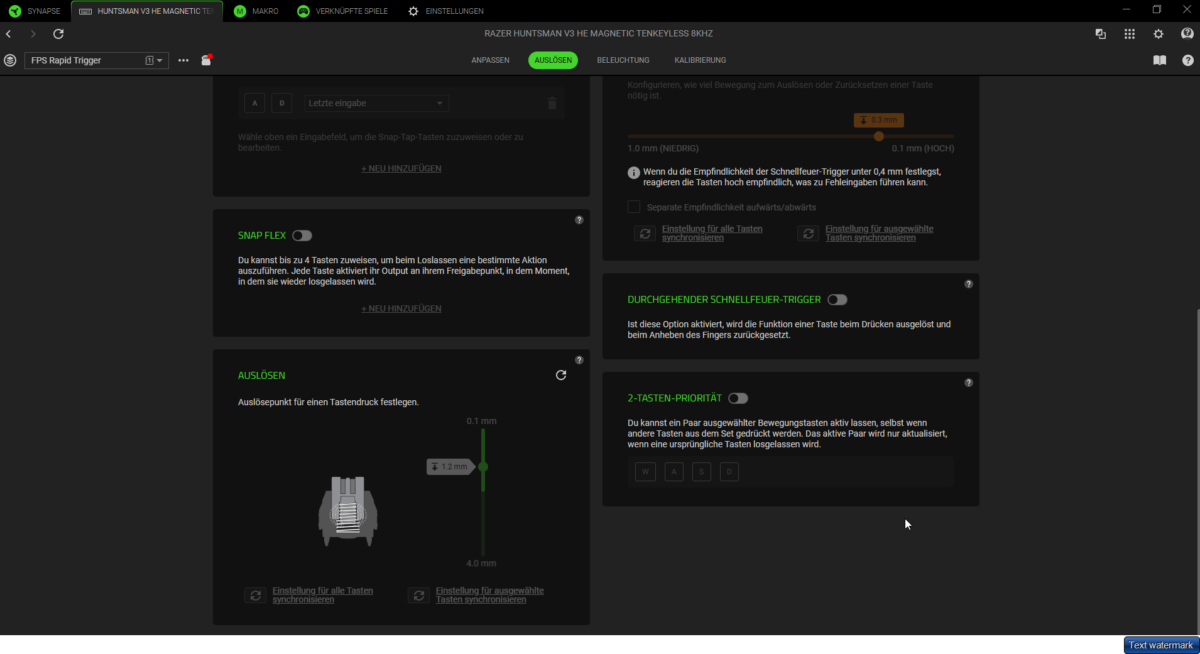The height and width of the screenshot is (654, 1200).
Task: Select the D key of Snap Tap pair
Action: [x=282, y=103]
